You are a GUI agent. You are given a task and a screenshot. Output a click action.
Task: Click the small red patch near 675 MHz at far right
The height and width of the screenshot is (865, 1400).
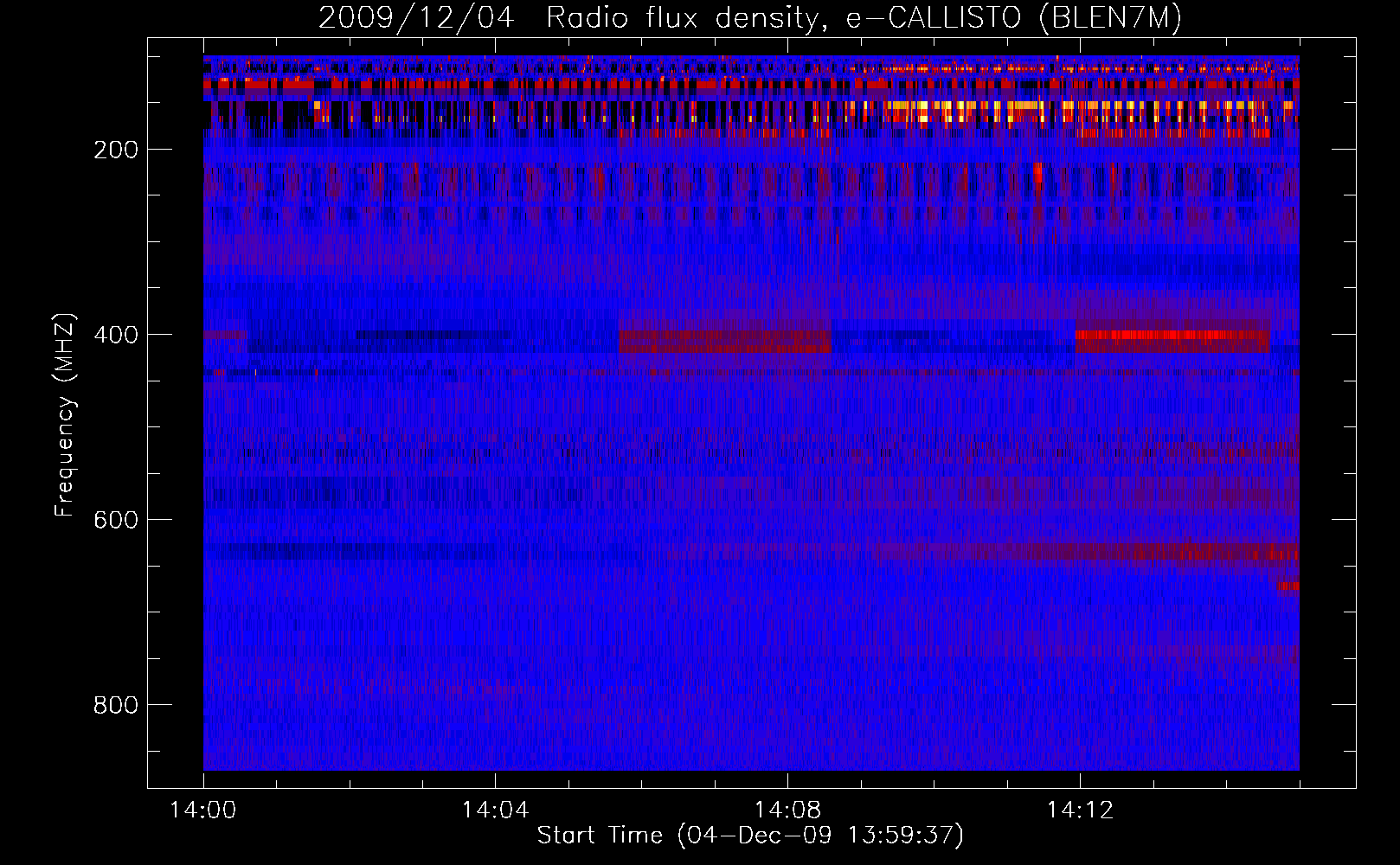(x=1288, y=586)
